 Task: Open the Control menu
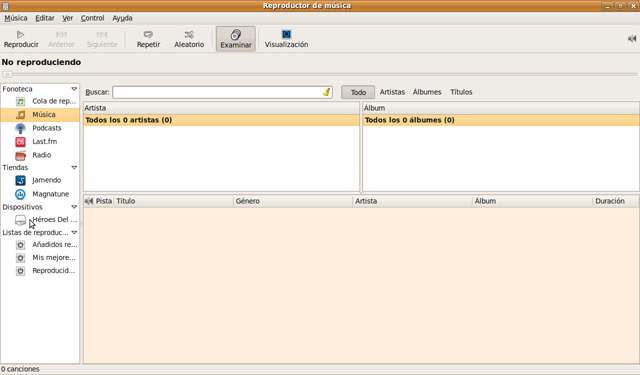click(92, 18)
